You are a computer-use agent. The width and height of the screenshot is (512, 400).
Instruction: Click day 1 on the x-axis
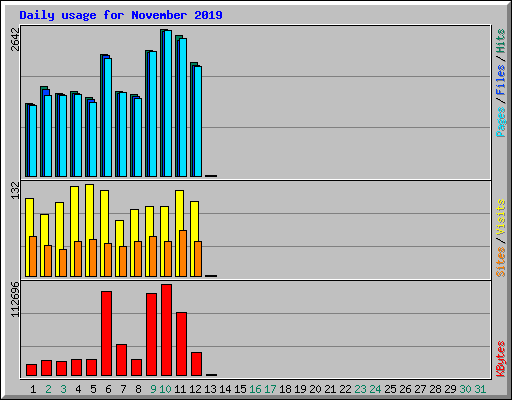pos(33,389)
